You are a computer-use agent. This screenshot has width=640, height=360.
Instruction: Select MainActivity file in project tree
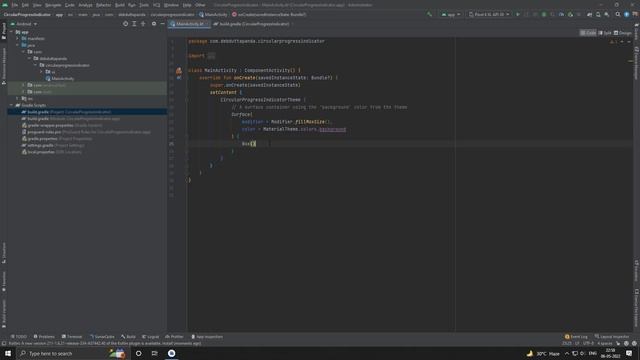[x=60, y=78]
